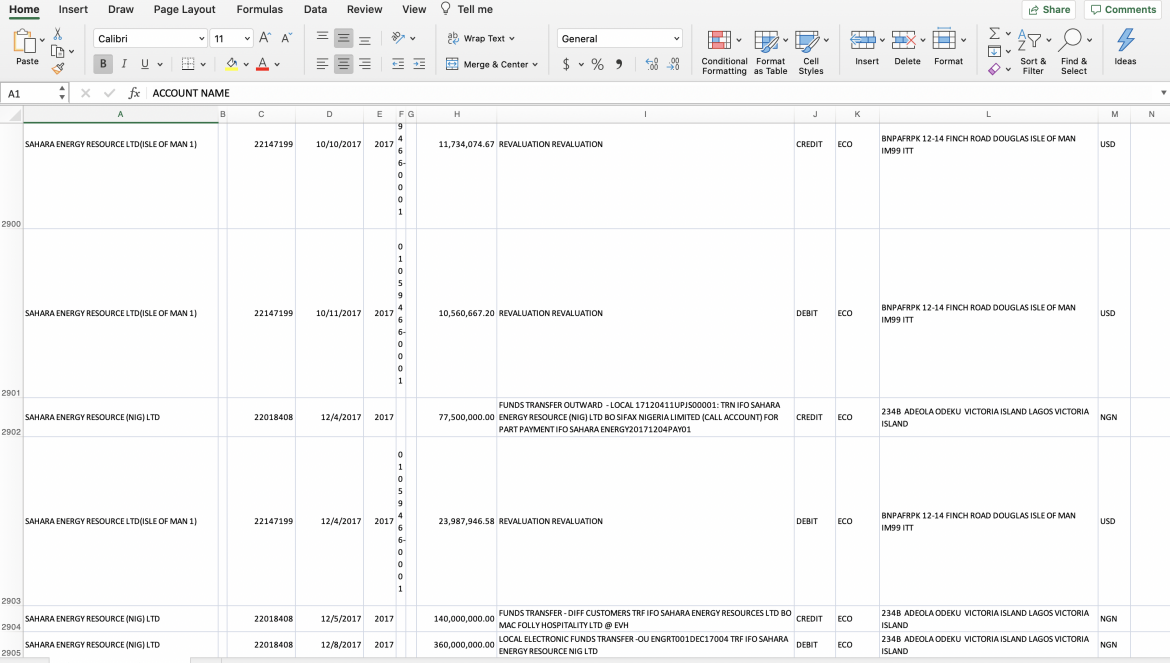Apply currency dollar format
The image size is (1170, 663).
coord(566,64)
